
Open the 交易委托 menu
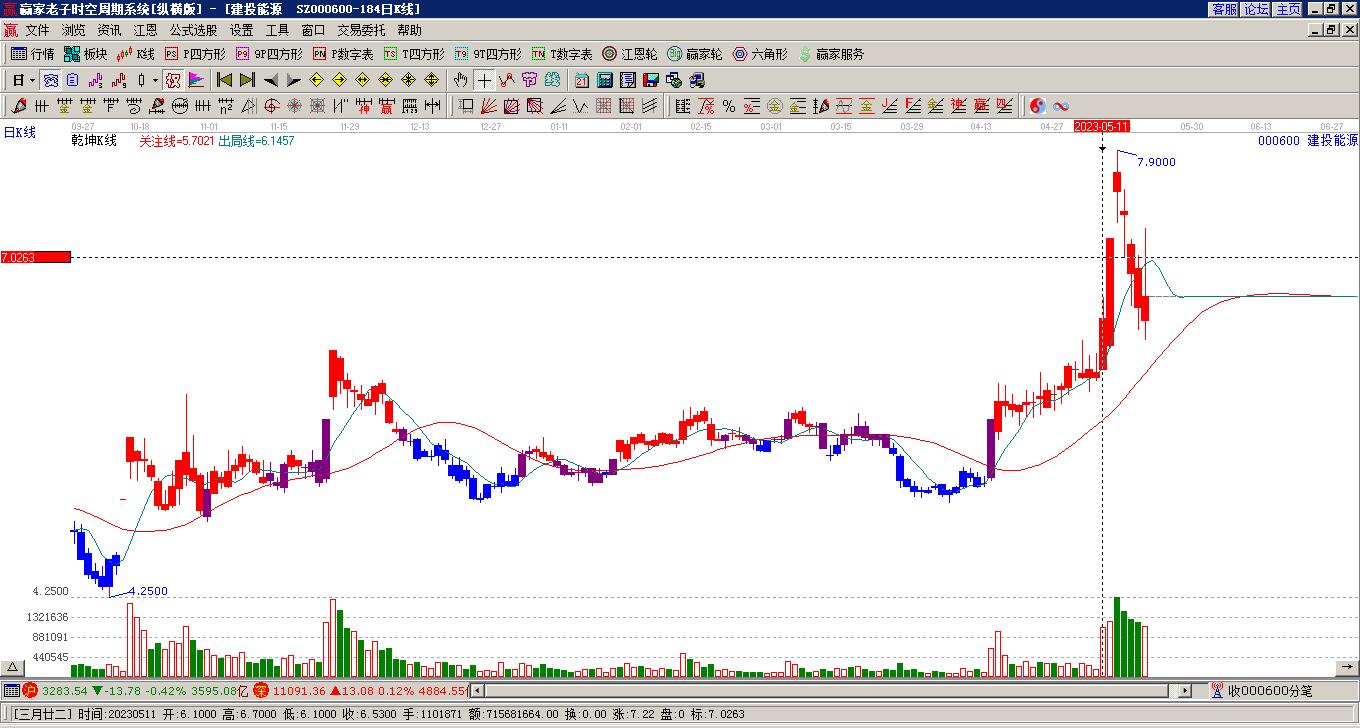(x=361, y=31)
